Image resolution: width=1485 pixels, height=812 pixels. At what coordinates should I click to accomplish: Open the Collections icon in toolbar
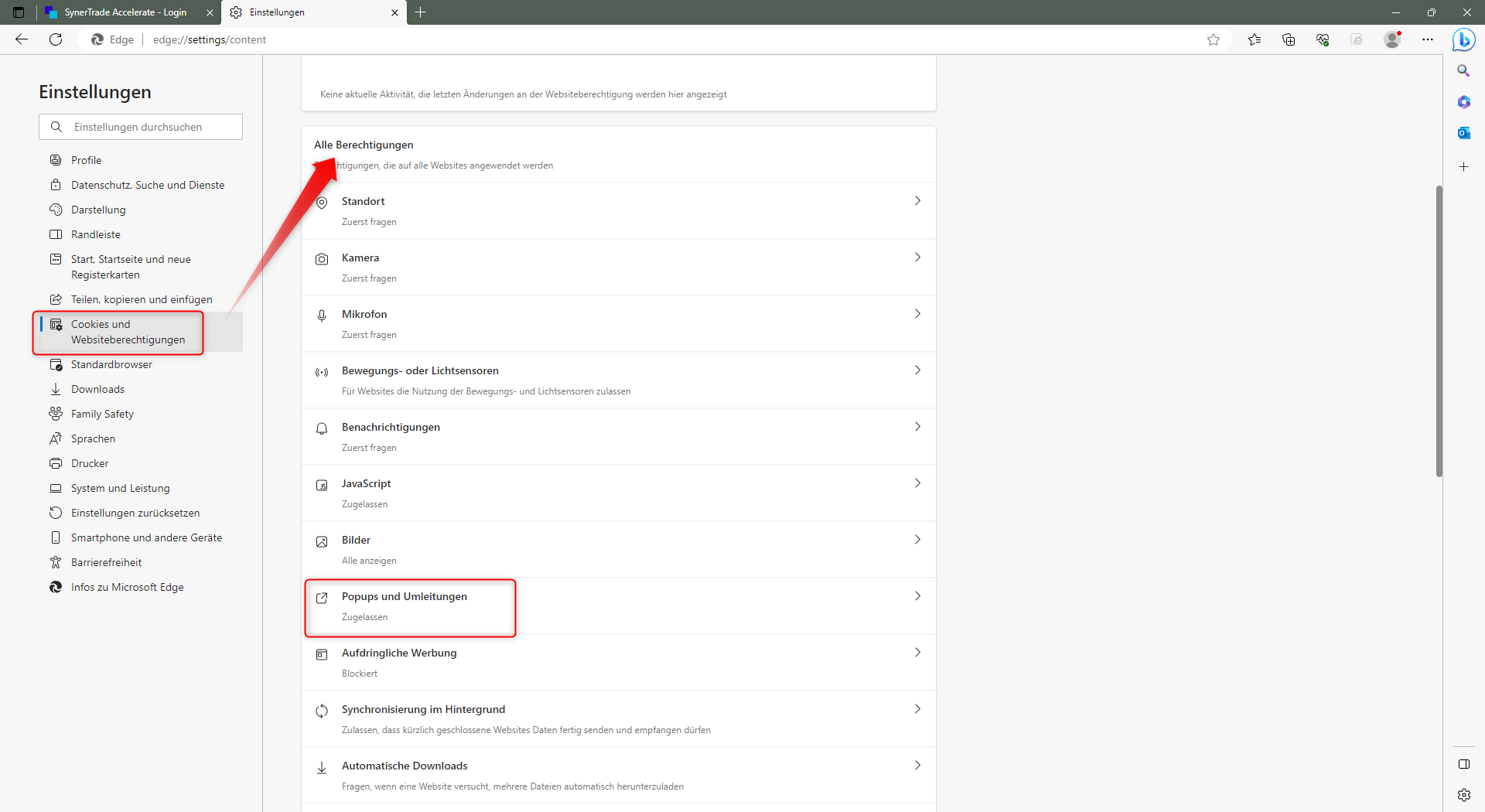(x=1289, y=39)
